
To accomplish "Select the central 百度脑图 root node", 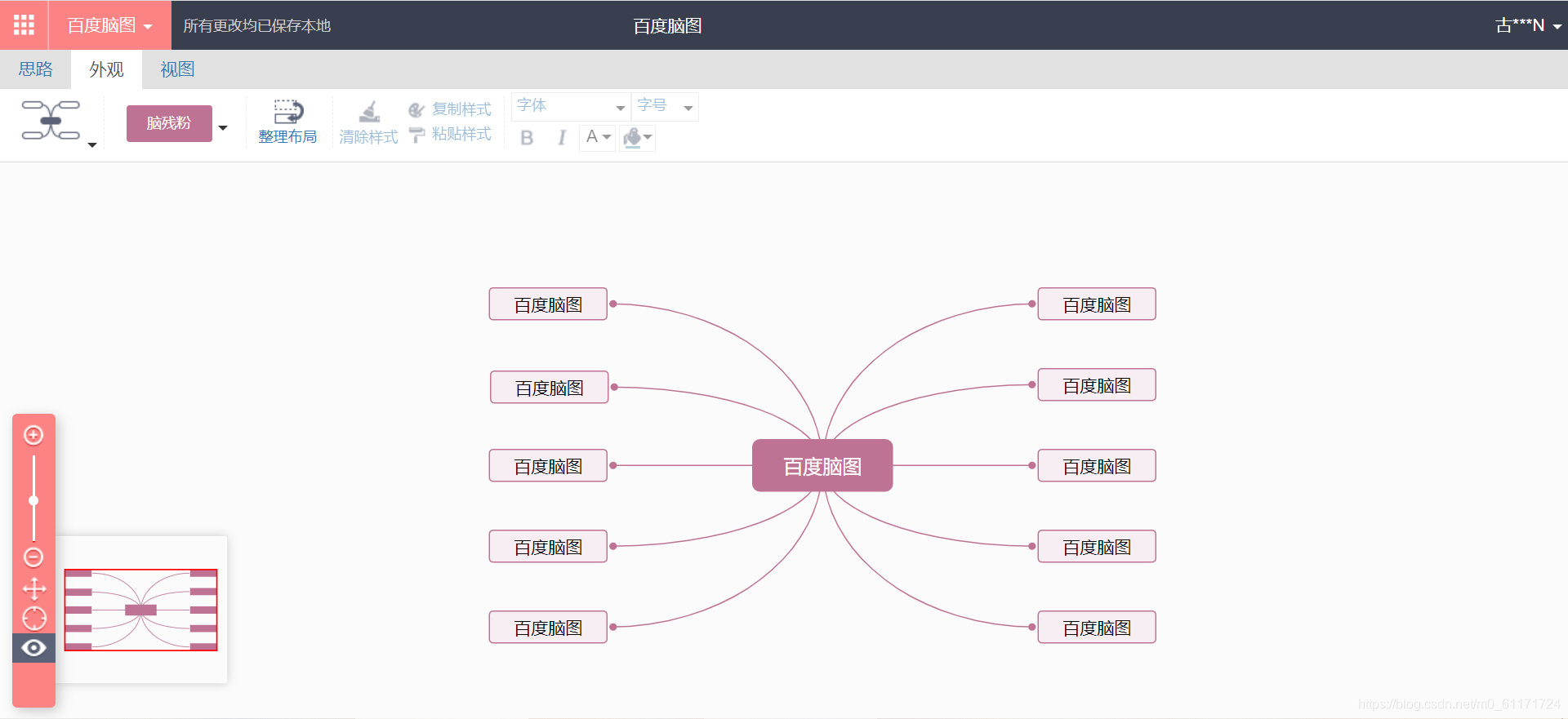I will coord(822,466).
